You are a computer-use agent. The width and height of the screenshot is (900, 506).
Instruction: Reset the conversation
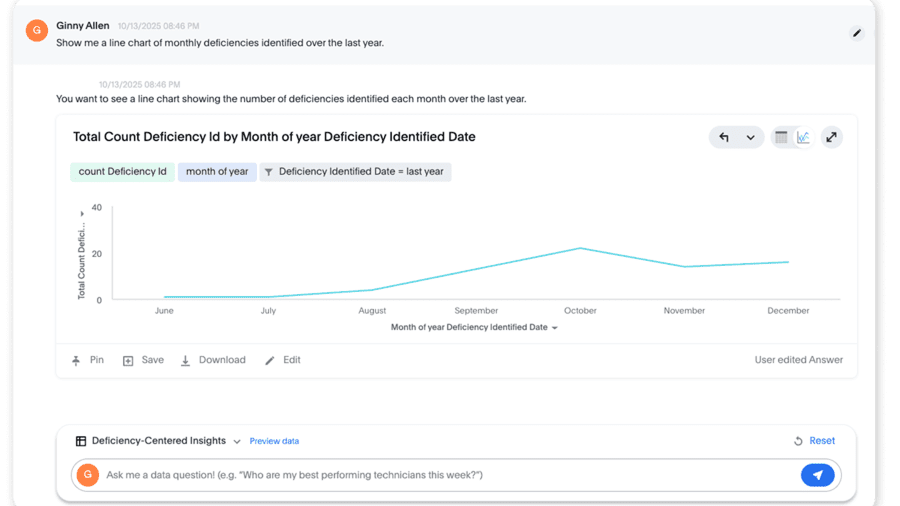(814, 441)
